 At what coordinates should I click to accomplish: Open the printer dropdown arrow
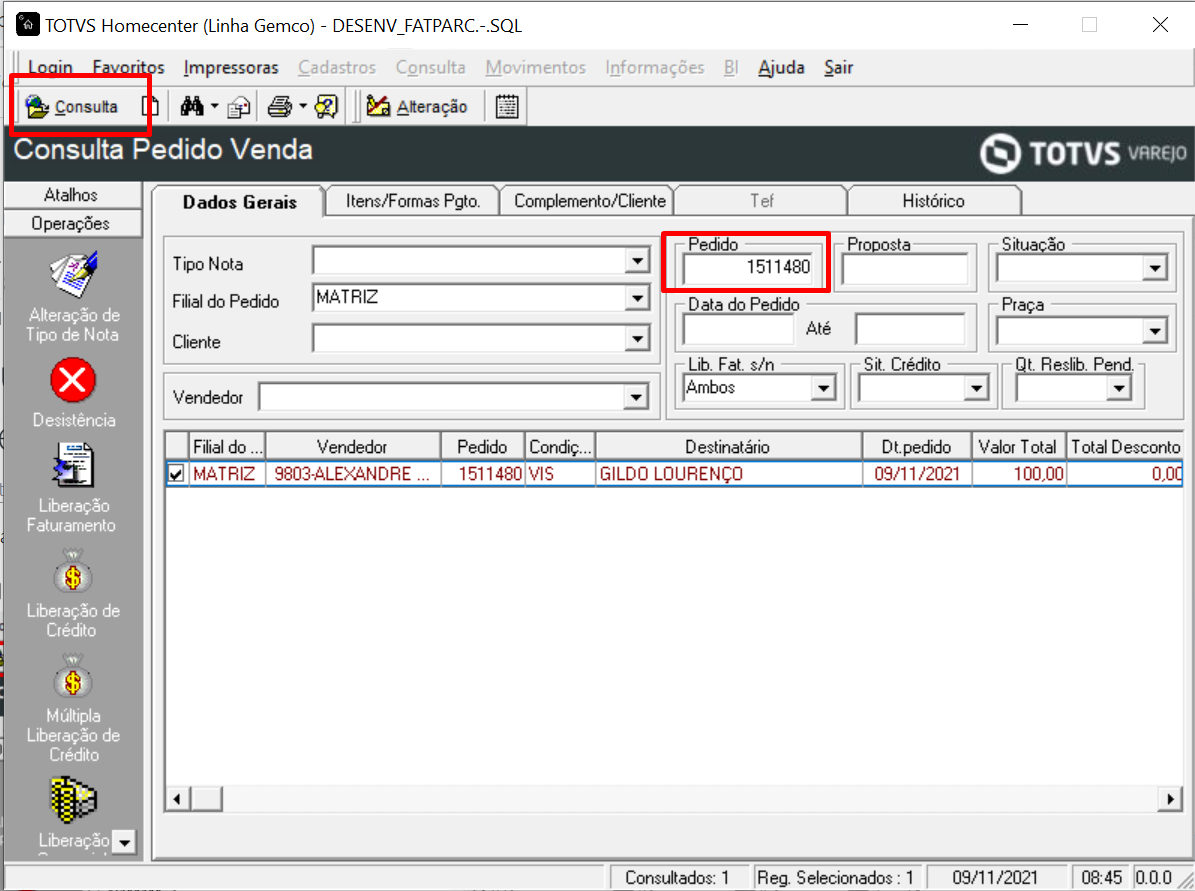(303, 106)
